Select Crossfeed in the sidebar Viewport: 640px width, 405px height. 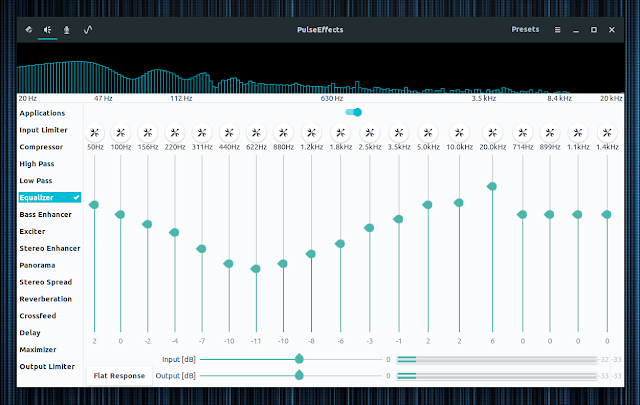pyautogui.click(x=38, y=316)
